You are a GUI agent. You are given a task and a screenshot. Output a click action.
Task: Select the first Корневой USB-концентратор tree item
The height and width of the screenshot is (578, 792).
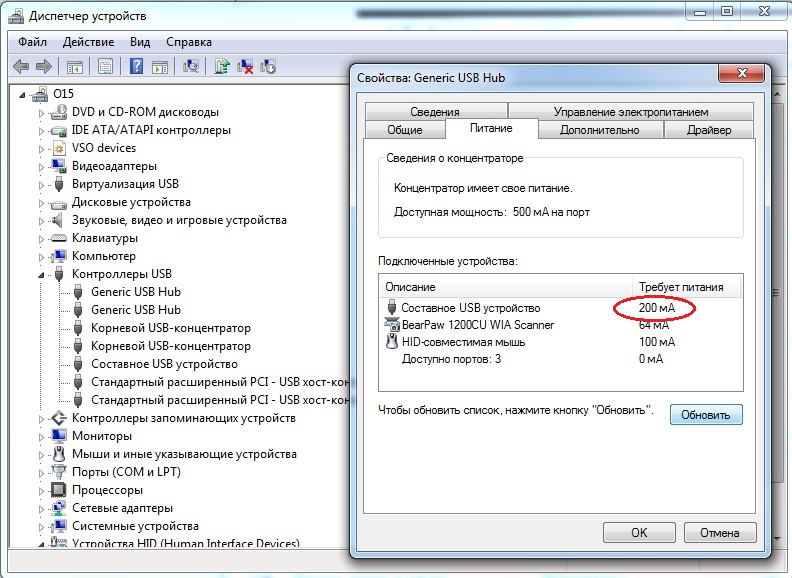click(171, 328)
